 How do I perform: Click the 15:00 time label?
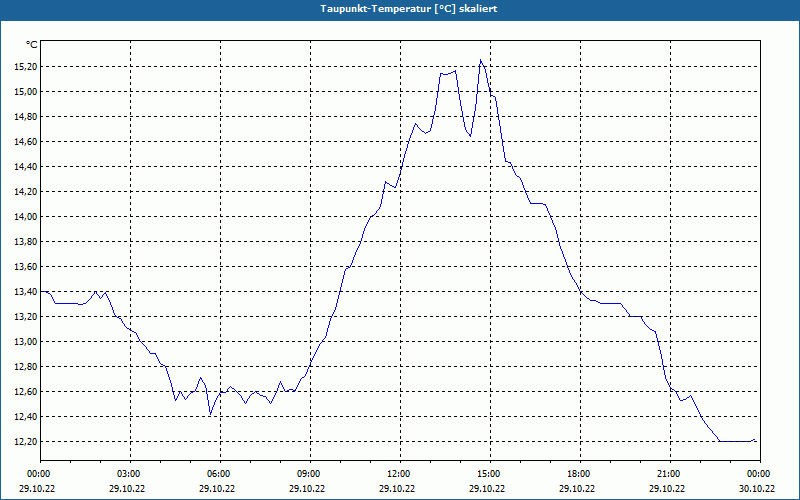[x=490, y=474]
